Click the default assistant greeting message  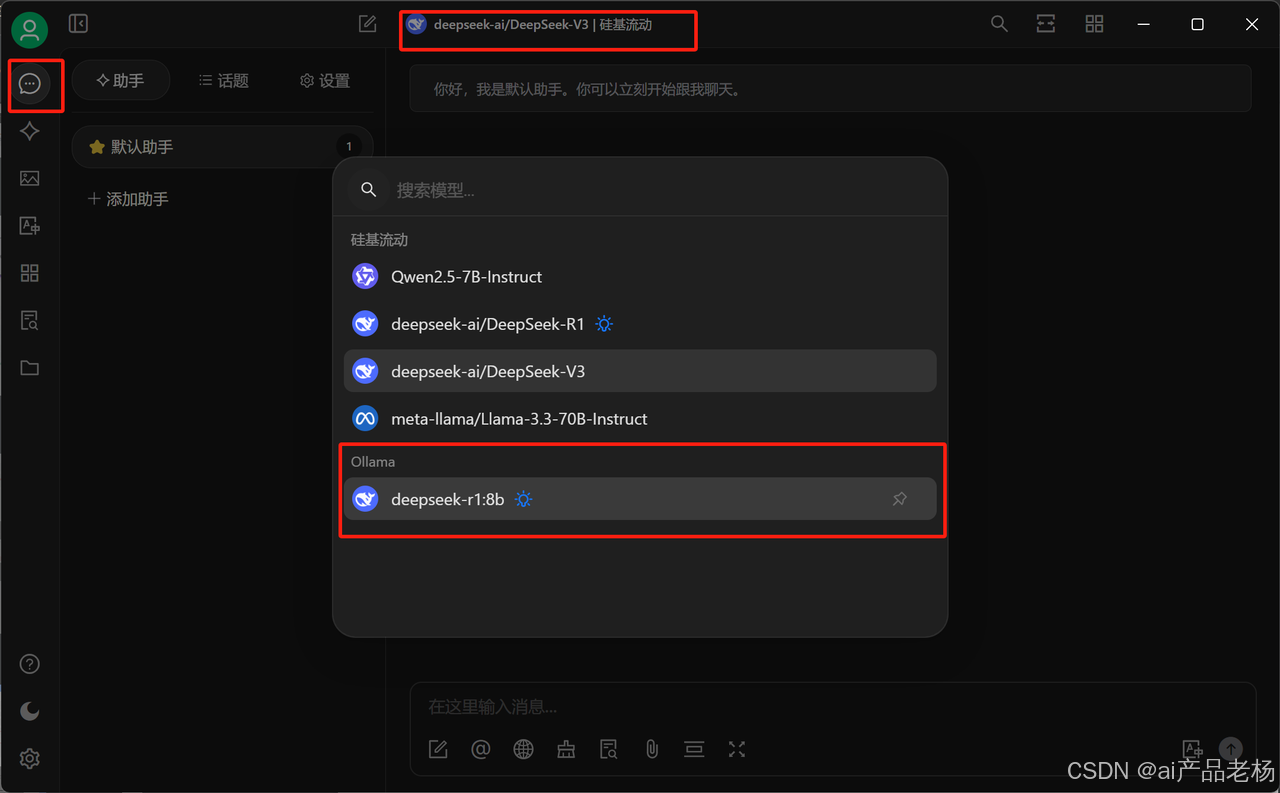[x=830, y=89]
